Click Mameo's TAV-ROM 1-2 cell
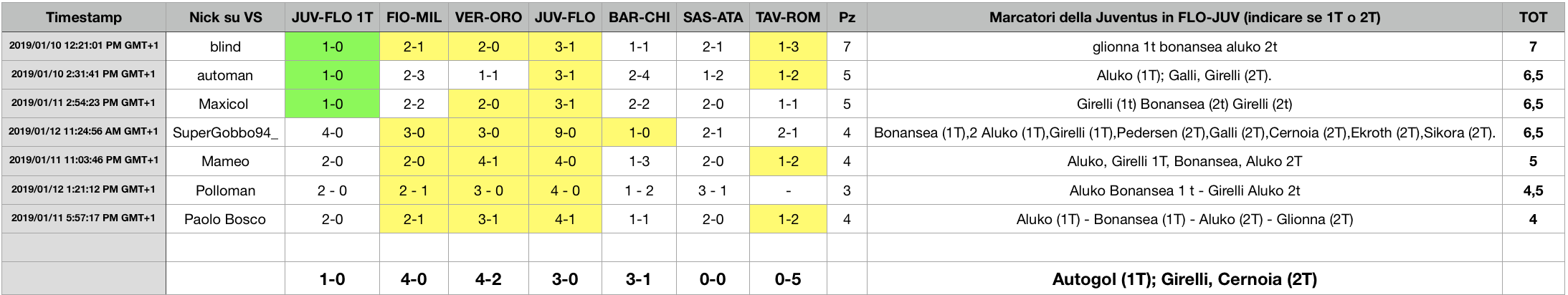Screen dimensions: 1568x295 coord(788,161)
